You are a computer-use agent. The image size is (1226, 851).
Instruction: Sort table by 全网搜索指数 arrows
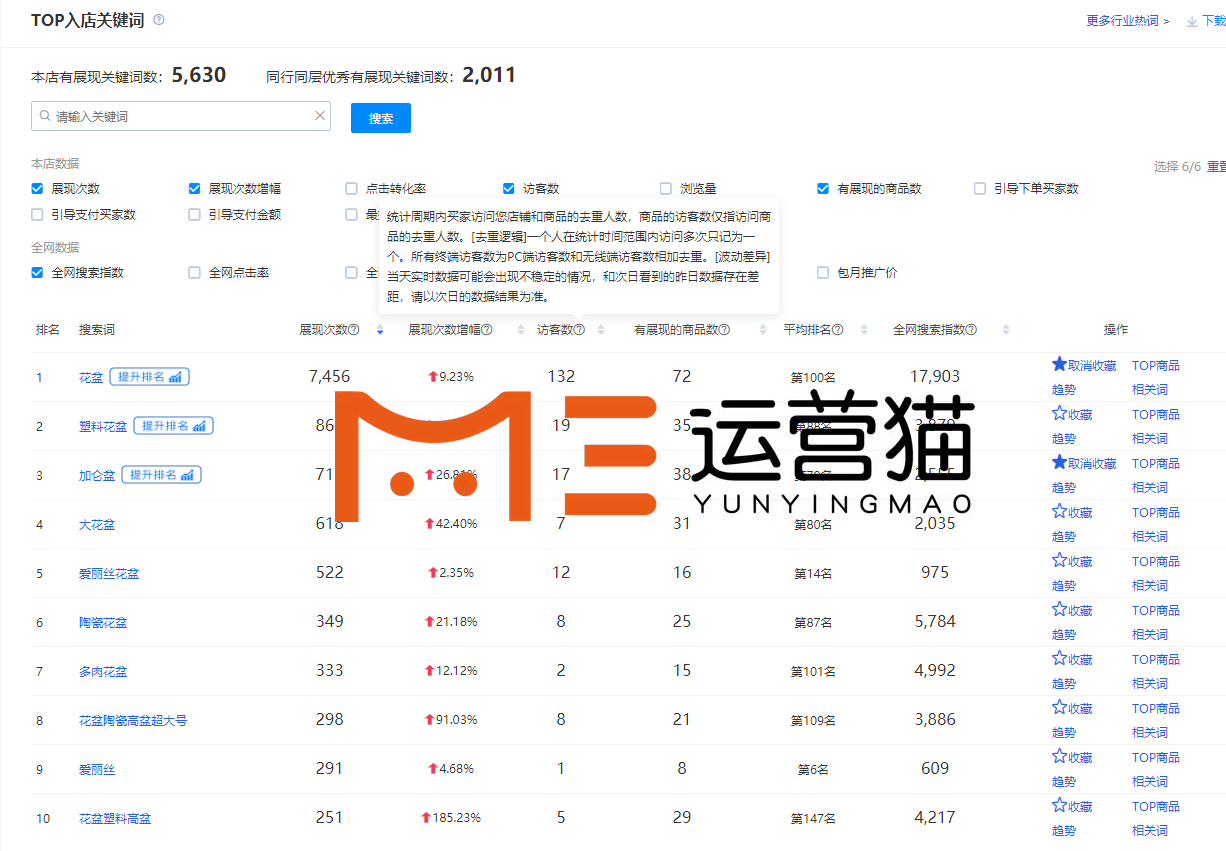coord(1006,330)
